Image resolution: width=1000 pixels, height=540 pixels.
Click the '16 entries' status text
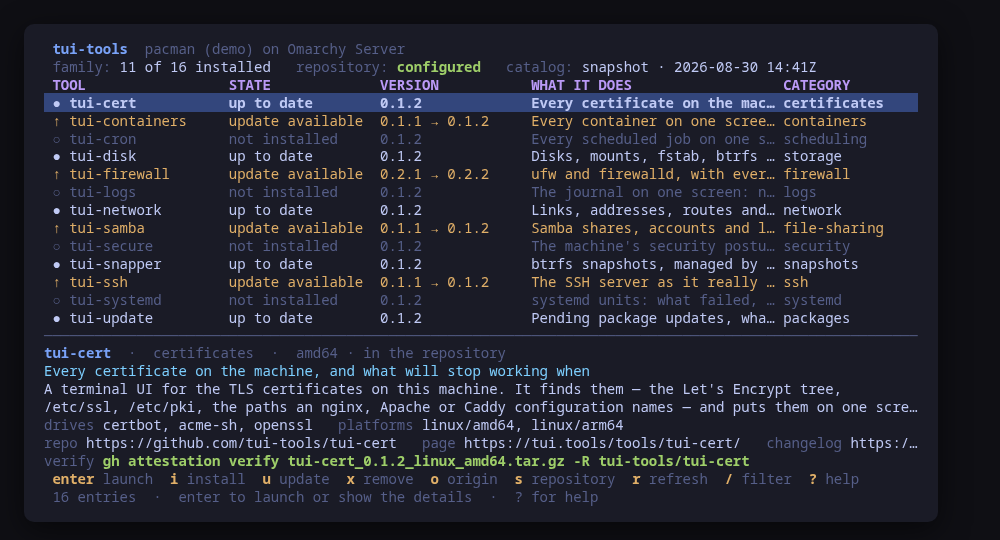94,497
